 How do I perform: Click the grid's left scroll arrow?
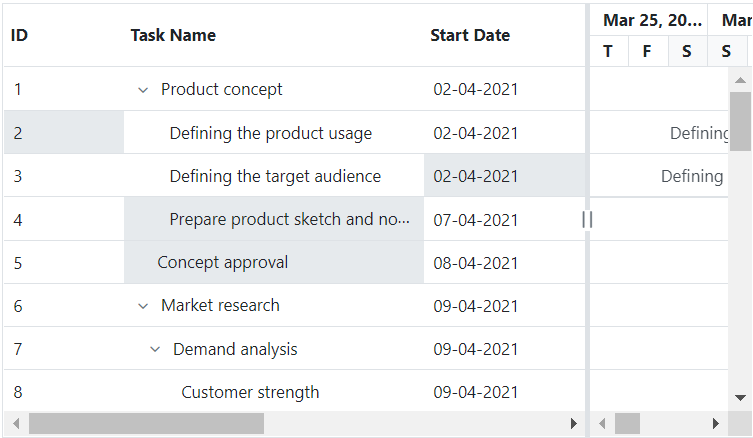(15, 424)
